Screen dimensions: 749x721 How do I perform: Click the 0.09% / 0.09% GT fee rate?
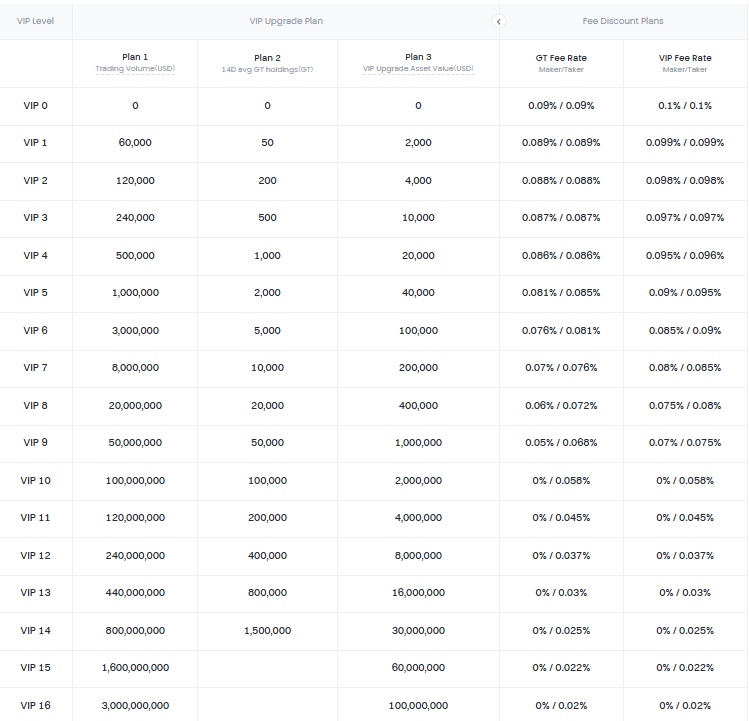coord(561,106)
